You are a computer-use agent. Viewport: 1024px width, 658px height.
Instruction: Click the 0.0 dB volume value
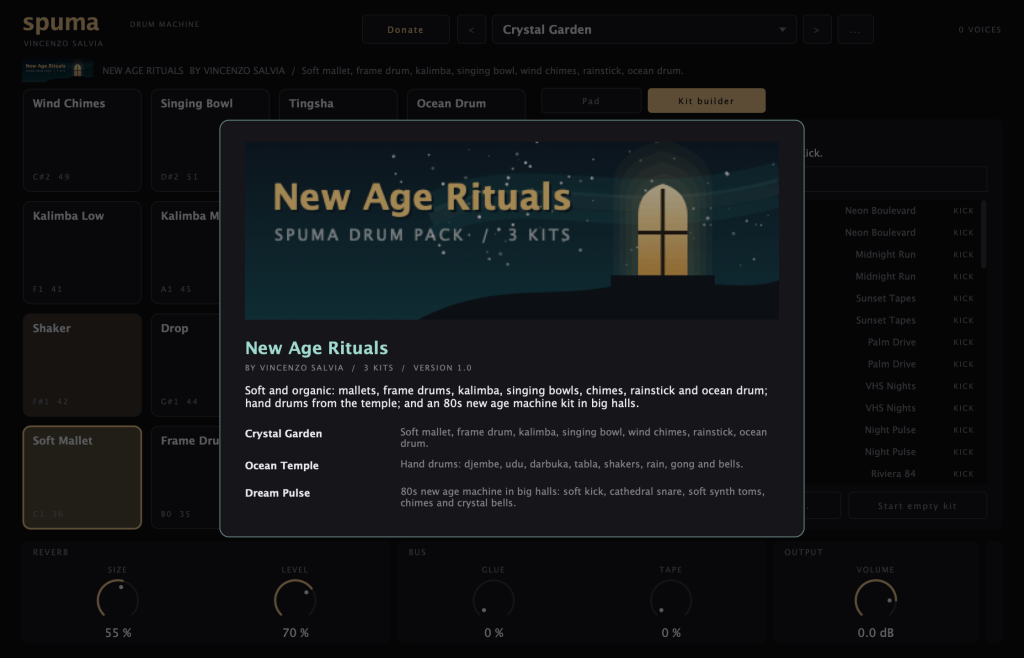point(876,633)
